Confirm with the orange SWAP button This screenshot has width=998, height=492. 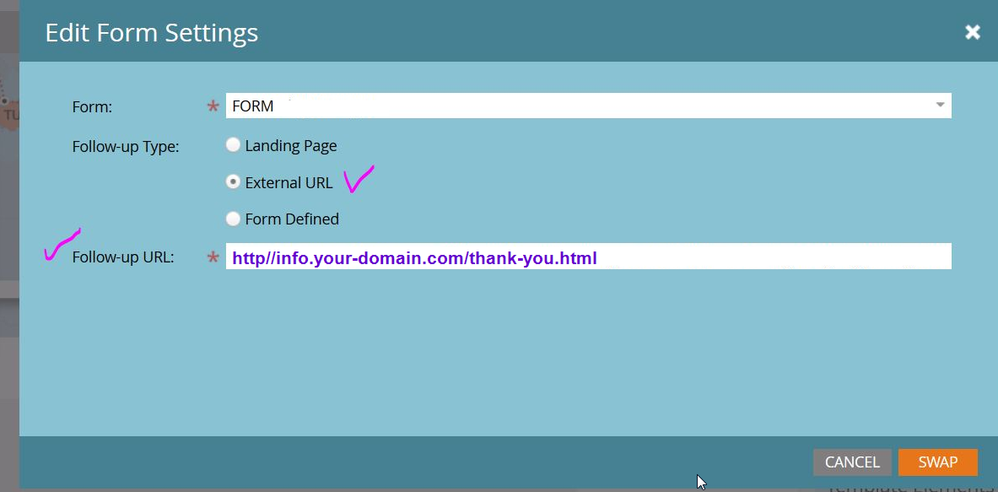coord(938,462)
